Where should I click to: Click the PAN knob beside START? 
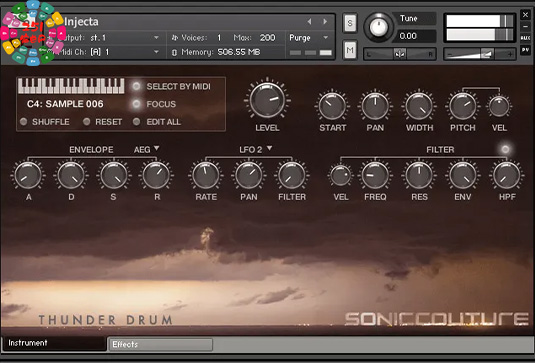pos(375,106)
